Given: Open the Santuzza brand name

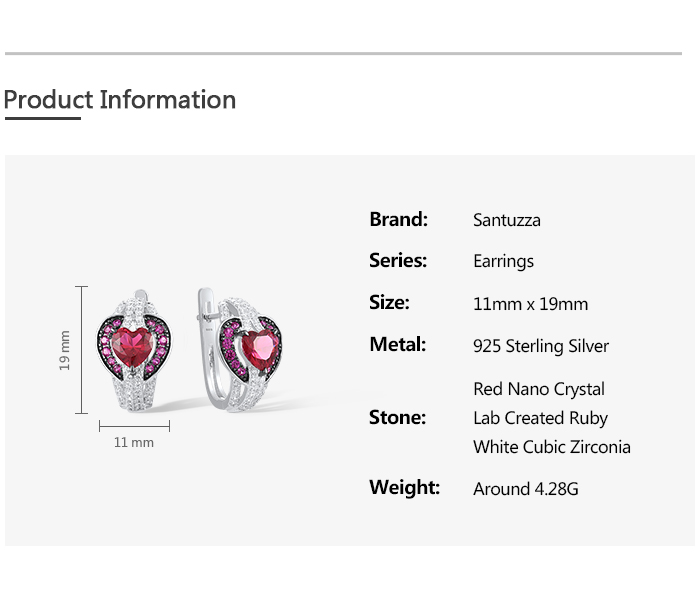Looking at the screenshot, I should (x=507, y=220).
